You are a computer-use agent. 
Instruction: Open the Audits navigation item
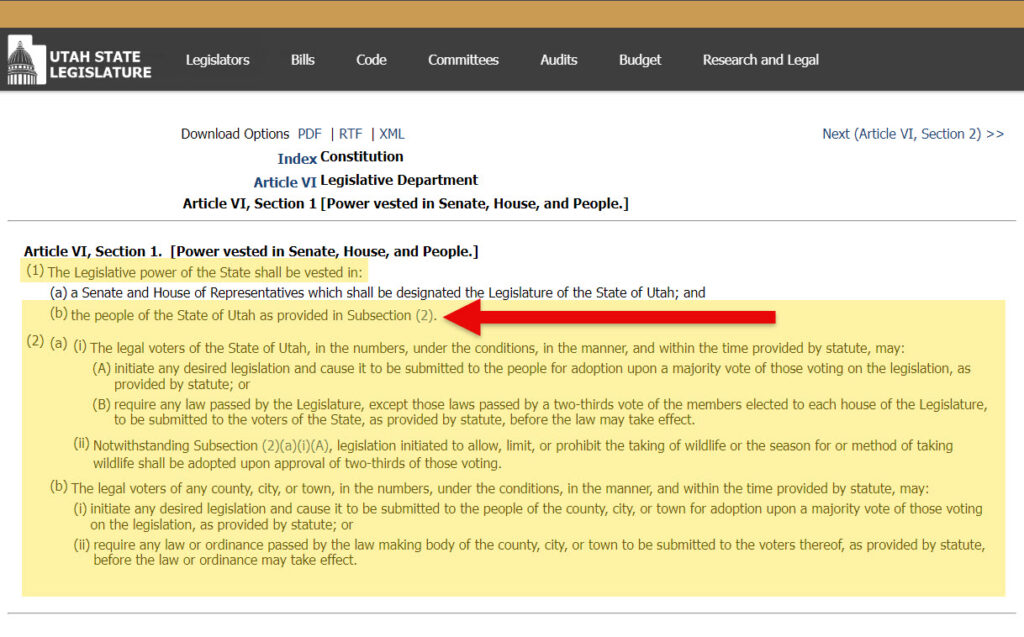point(558,60)
